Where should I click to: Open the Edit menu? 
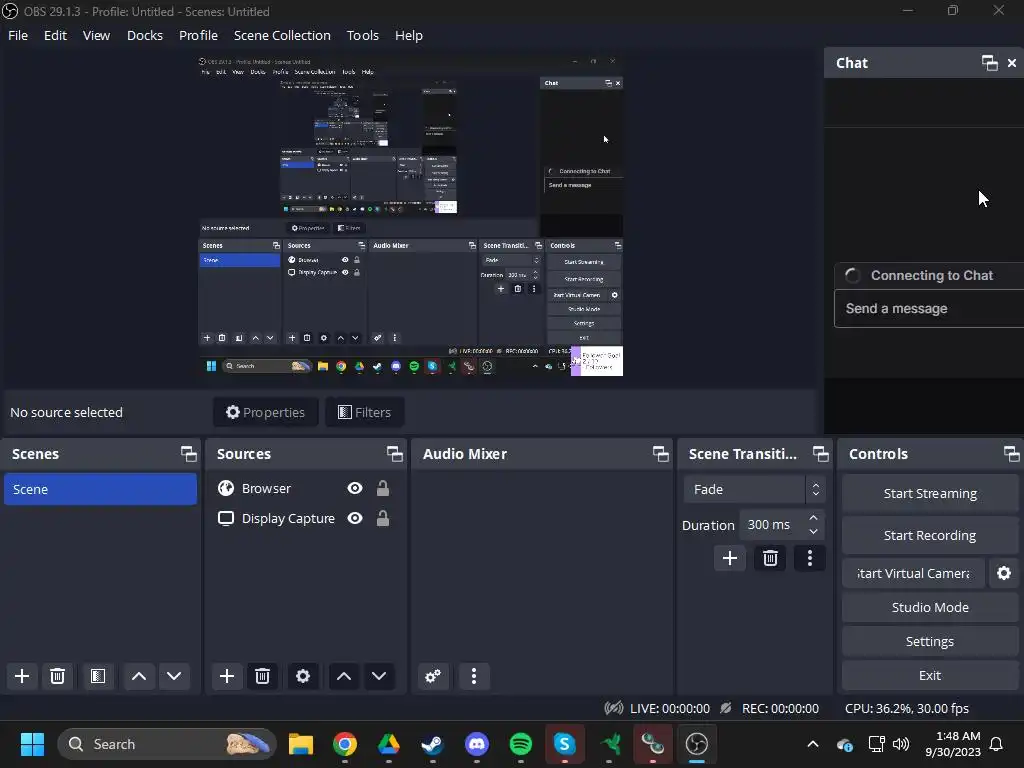(x=56, y=35)
